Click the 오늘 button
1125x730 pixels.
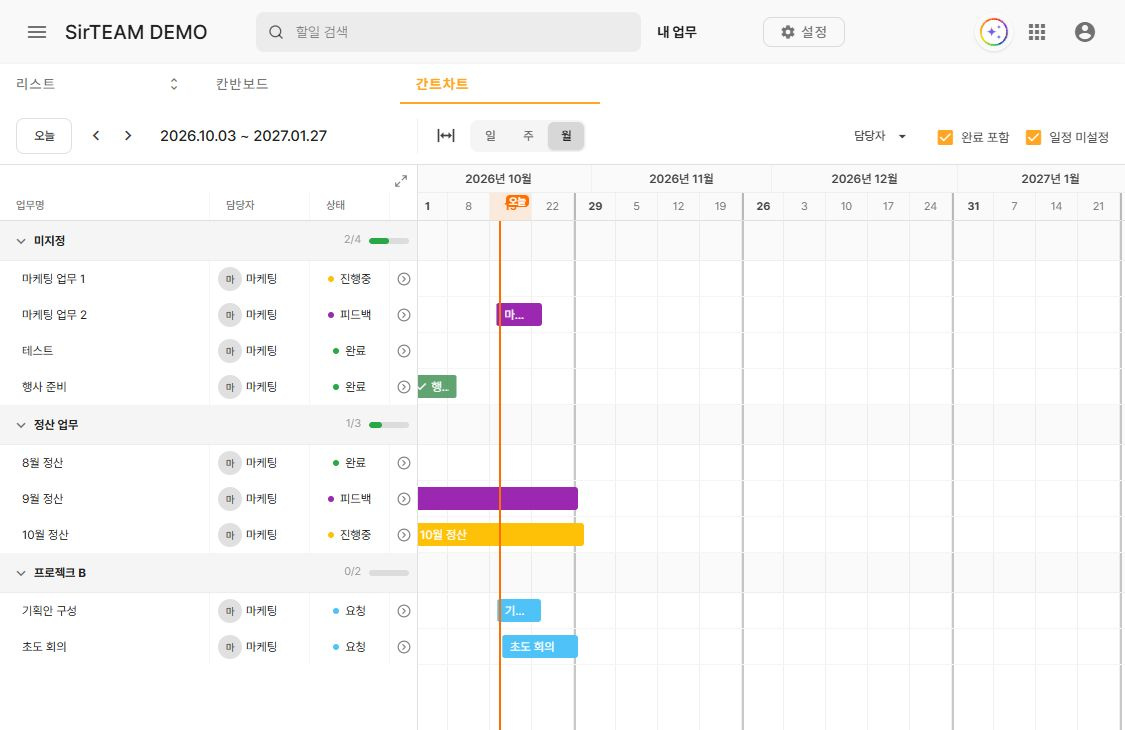point(44,136)
